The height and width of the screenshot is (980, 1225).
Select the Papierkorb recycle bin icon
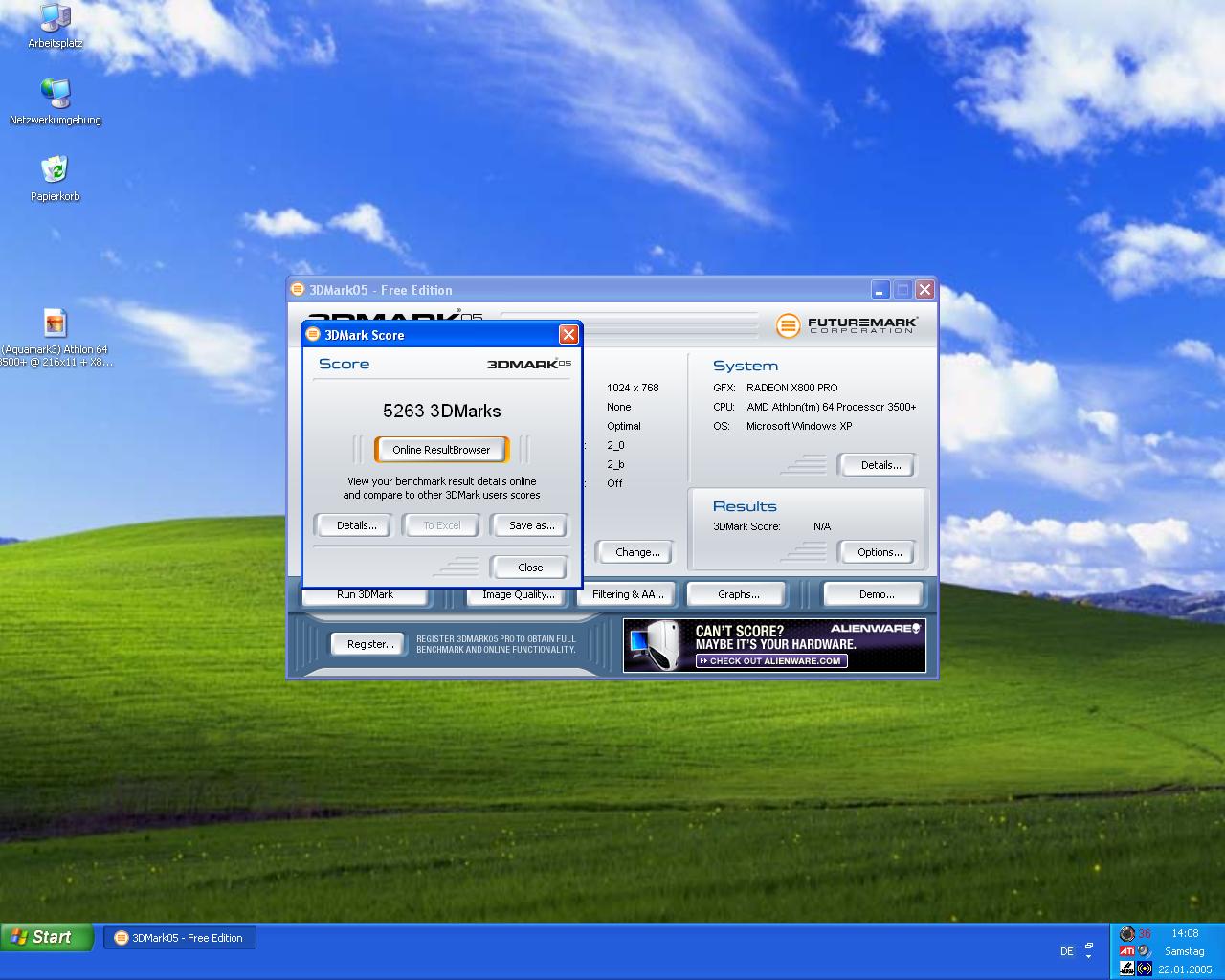56,178
